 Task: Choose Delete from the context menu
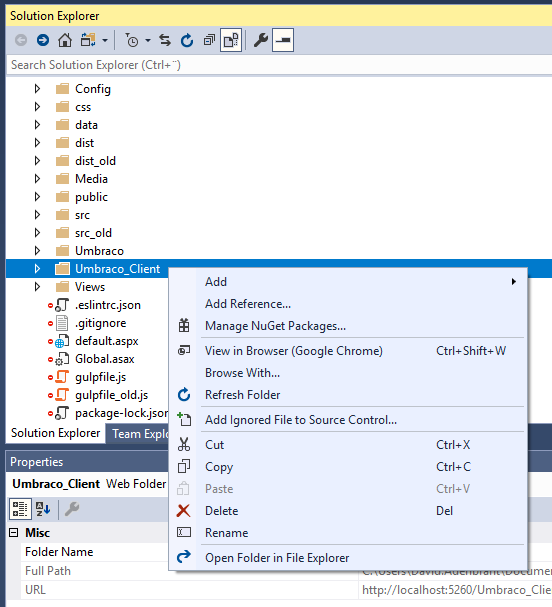348,511
